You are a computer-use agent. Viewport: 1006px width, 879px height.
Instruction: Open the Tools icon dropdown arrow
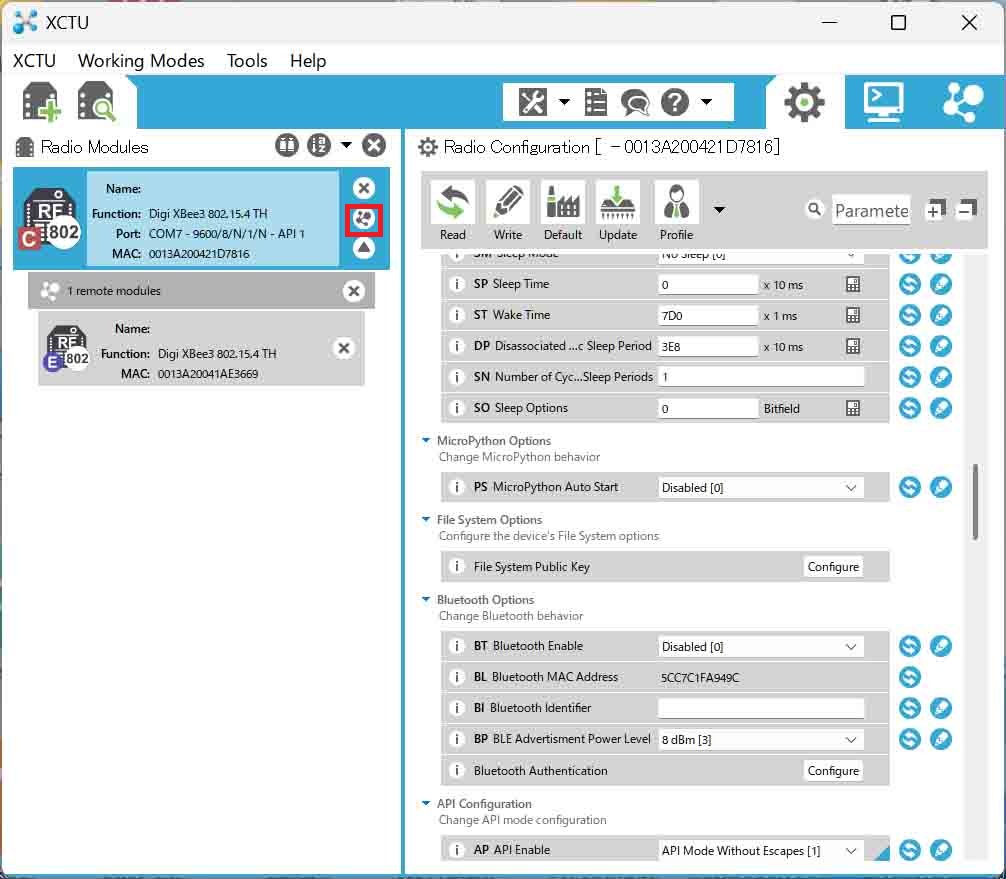coord(564,101)
